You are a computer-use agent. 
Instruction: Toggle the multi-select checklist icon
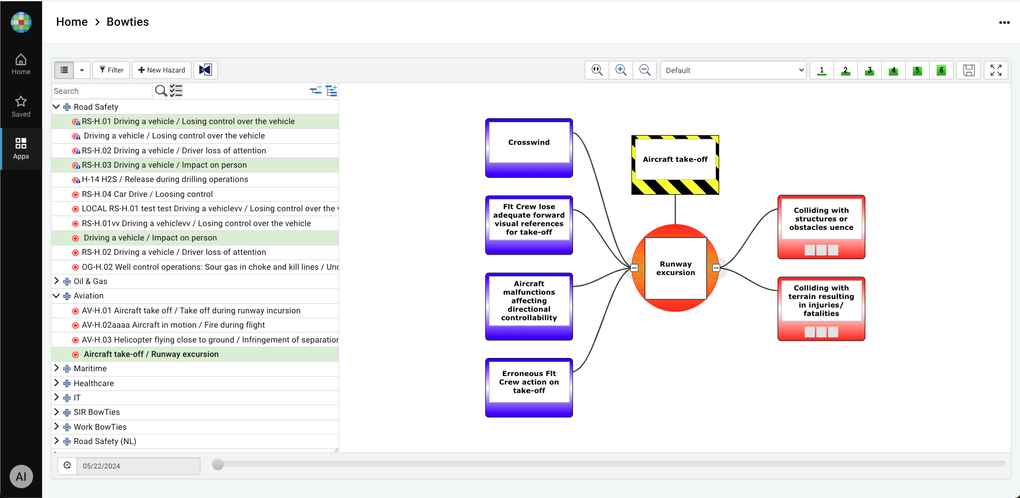(x=176, y=91)
